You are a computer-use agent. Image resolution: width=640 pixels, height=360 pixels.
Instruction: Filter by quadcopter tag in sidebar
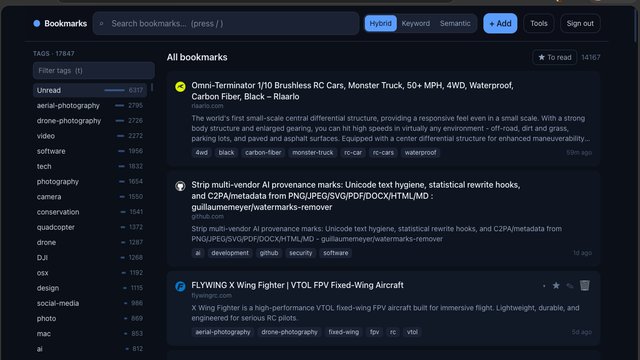coord(90,227)
